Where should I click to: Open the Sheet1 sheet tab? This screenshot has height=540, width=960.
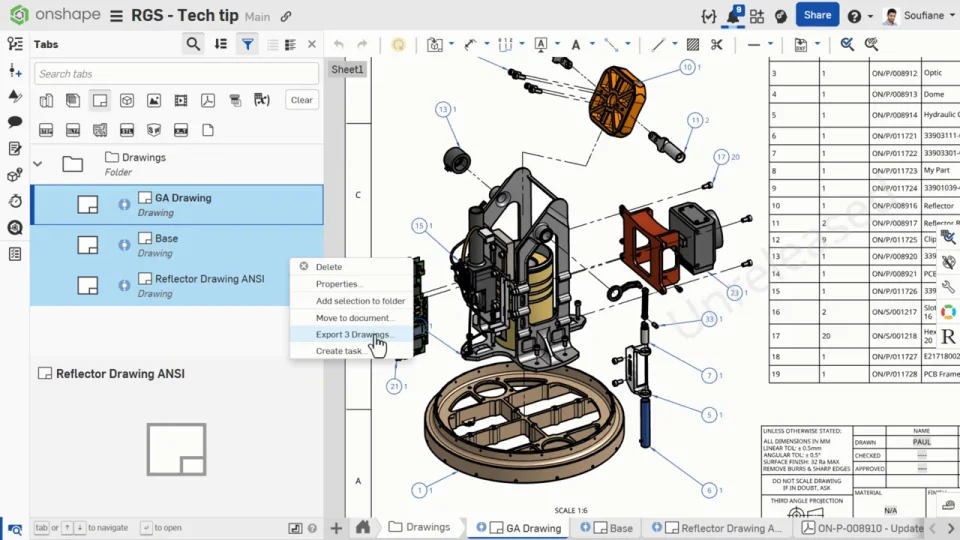pos(347,69)
